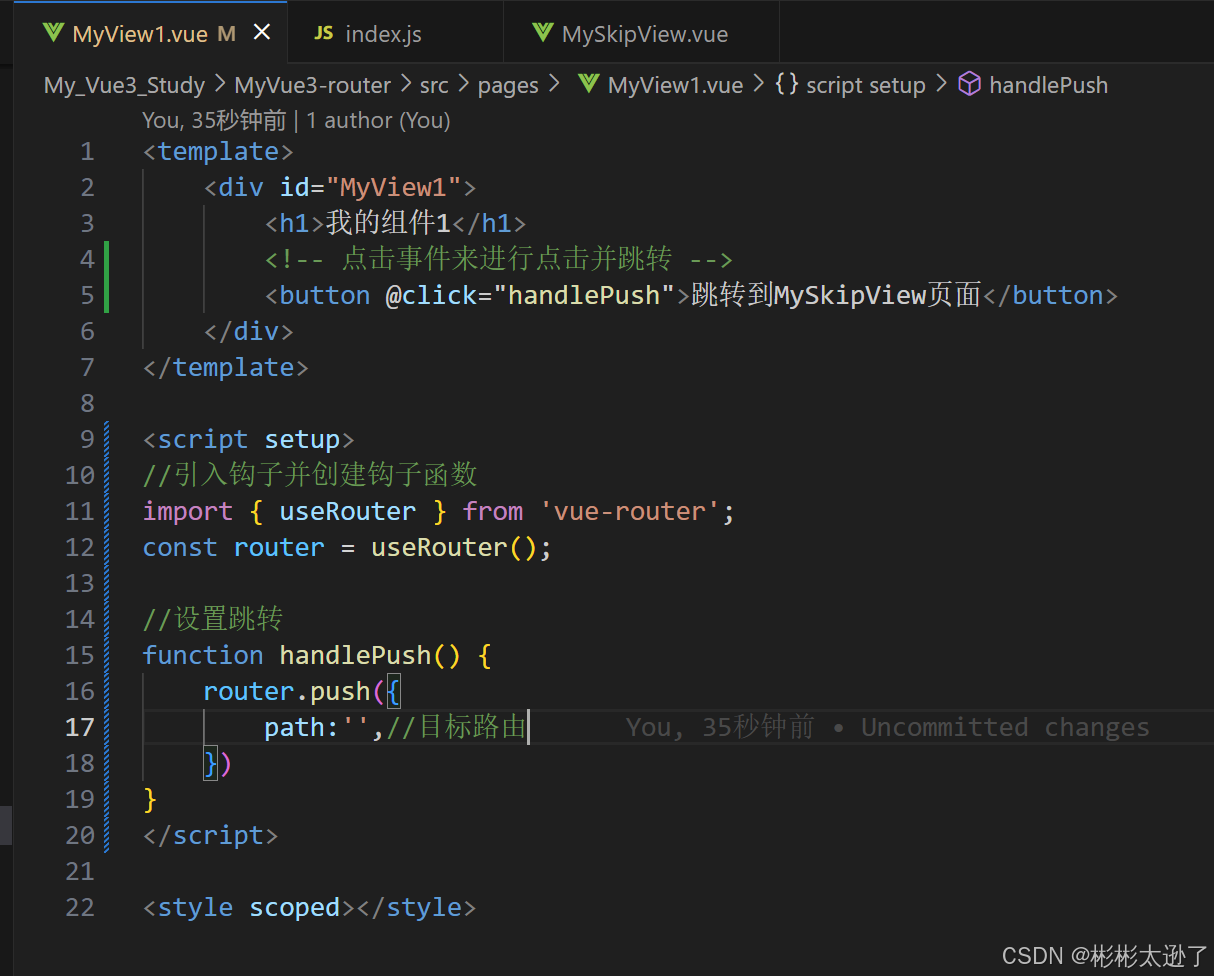
Task: Click useRouter in the import statement
Action: [347, 511]
